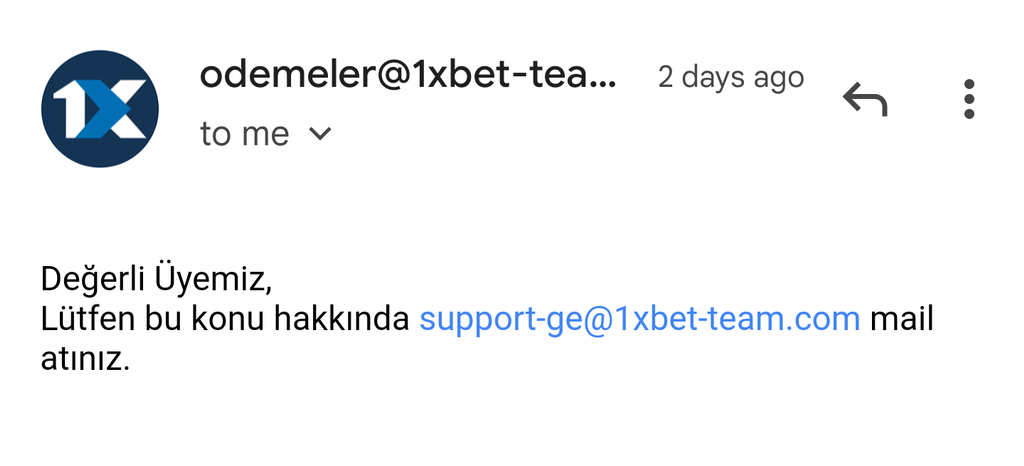Show full To and From details

point(320,134)
